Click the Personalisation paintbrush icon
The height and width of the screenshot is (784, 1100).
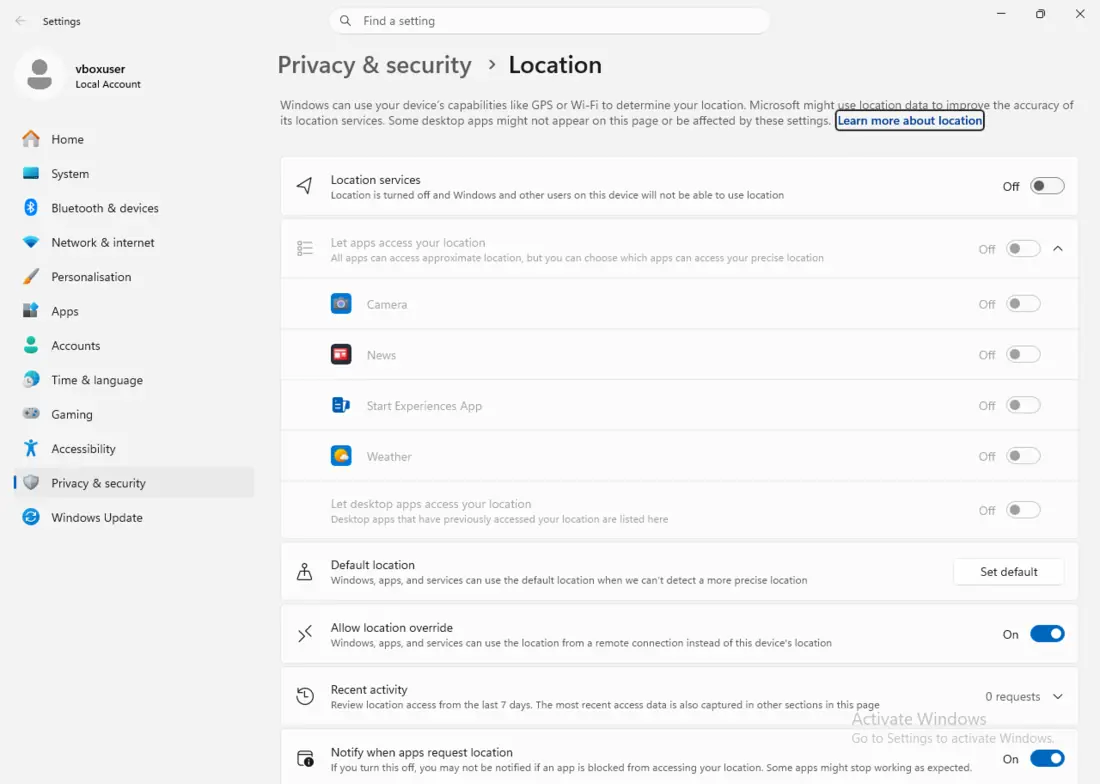(31, 276)
